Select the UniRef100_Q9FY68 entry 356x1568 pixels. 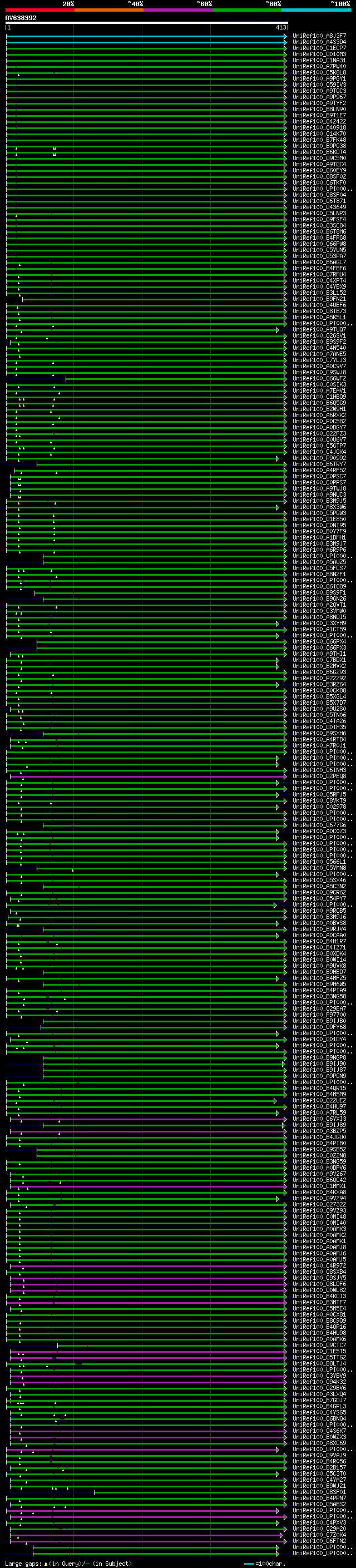click(x=319, y=1027)
